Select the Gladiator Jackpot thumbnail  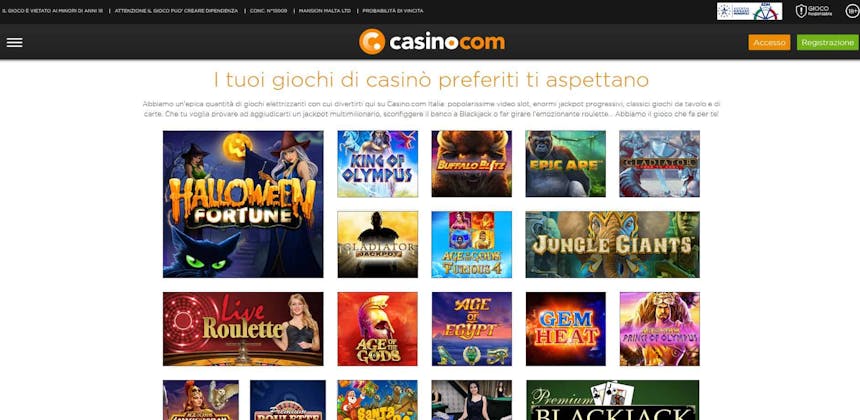377,245
